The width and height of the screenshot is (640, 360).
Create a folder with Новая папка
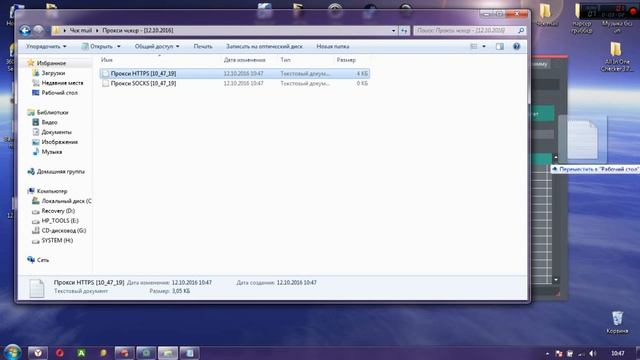point(333,47)
